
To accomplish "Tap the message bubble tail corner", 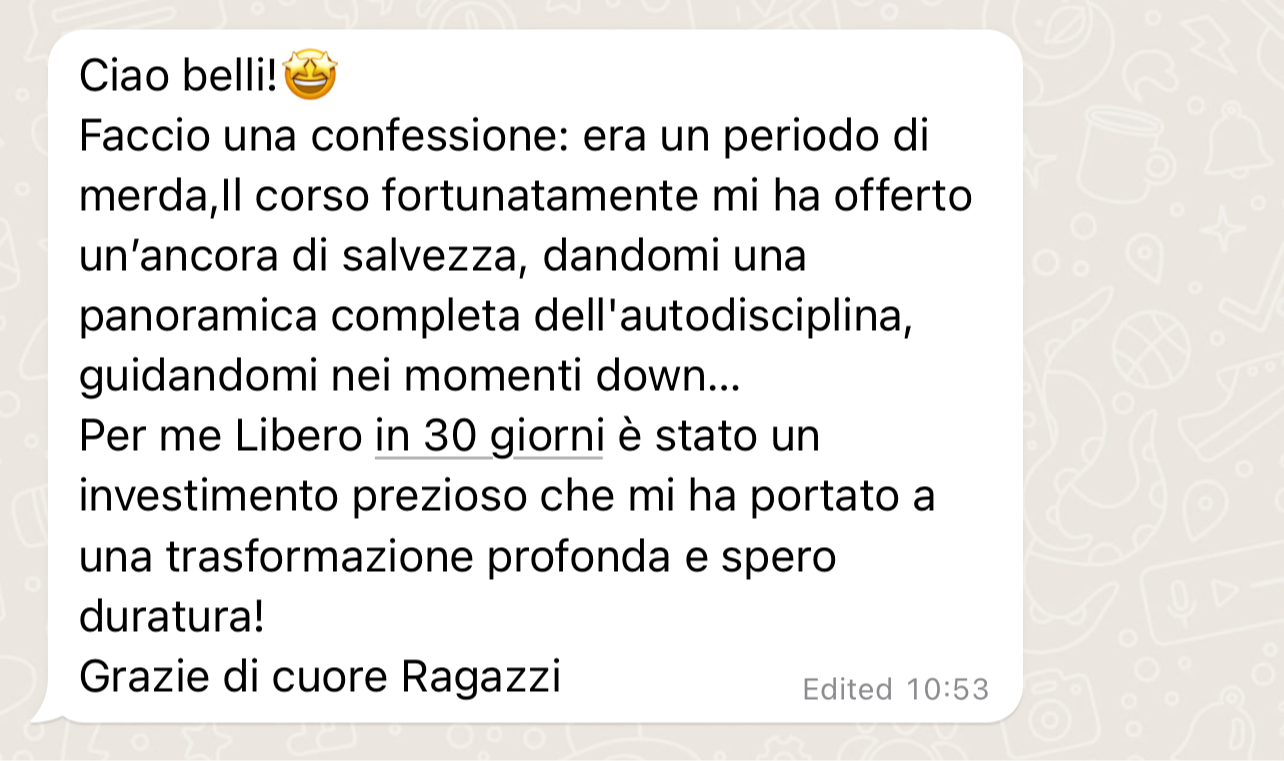I will point(46,712).
